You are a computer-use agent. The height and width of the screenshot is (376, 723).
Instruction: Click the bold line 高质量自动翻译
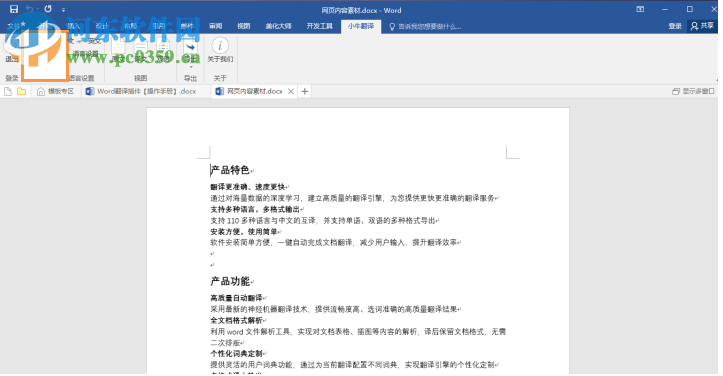237,298
